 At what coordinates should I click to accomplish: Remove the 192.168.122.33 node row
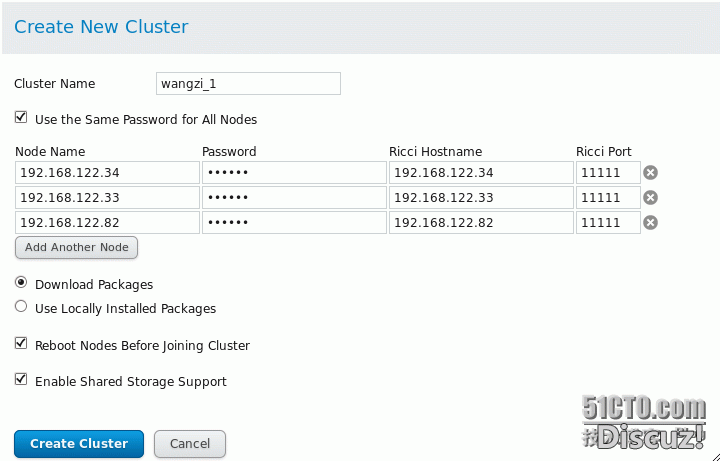650,198
